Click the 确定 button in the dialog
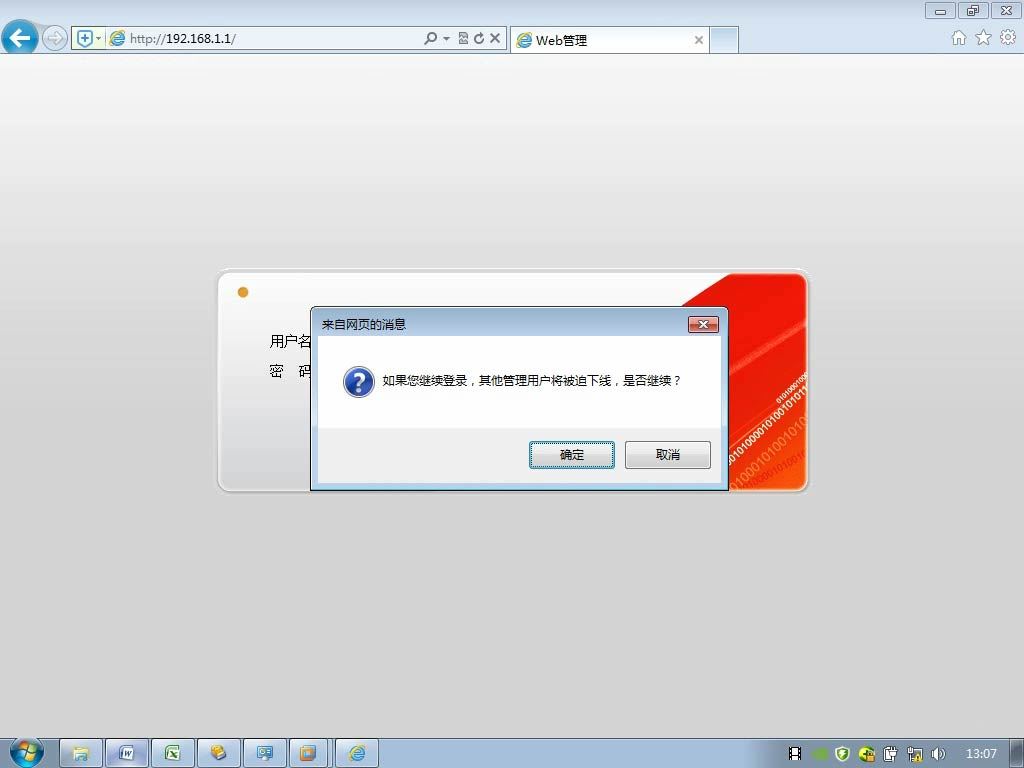Image resolution: width=1024 pixels, height=768 pixels. pyautogui.click(x=571, y=455)
